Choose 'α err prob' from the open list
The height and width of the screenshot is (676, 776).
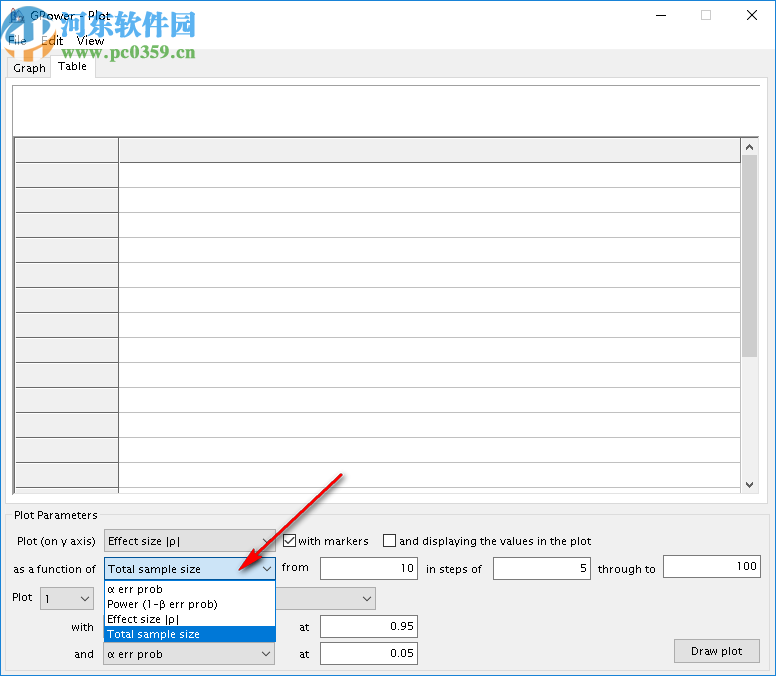click(190, 589)
